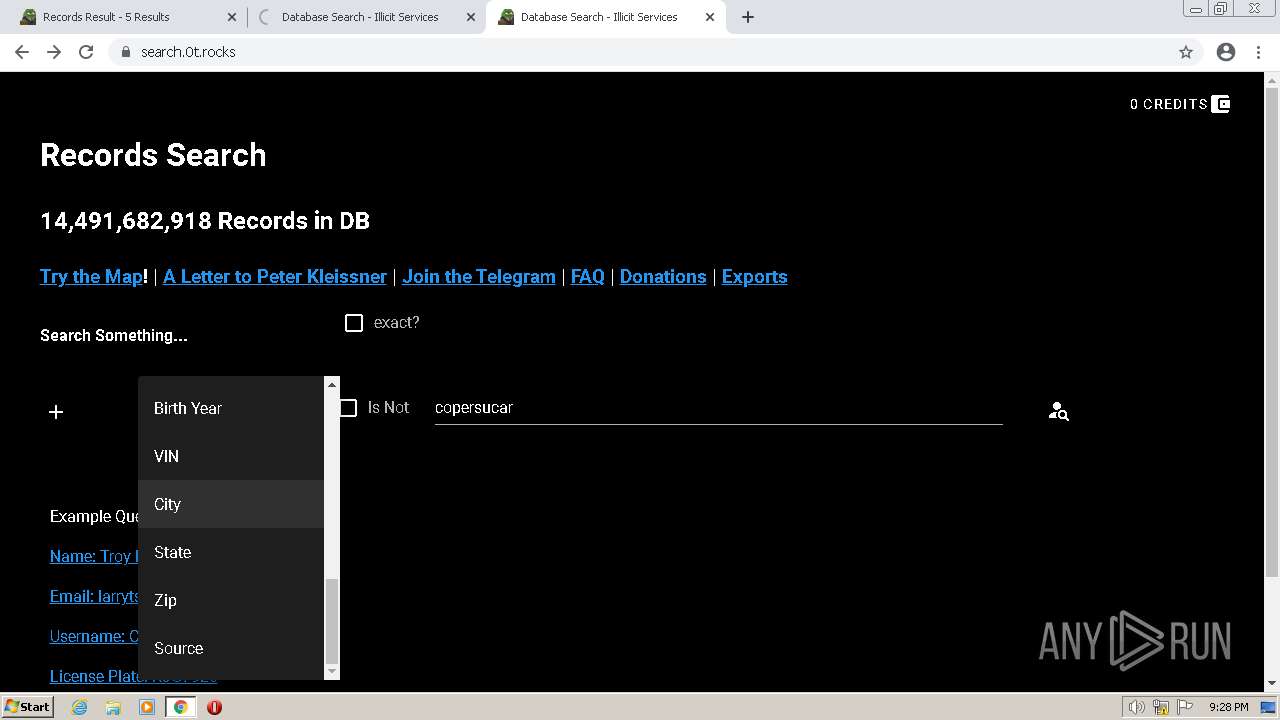The height and width of the screenshot is (720, 1280).
Task: Go forward with the browser forward arrow
Action: click(54, 52)
